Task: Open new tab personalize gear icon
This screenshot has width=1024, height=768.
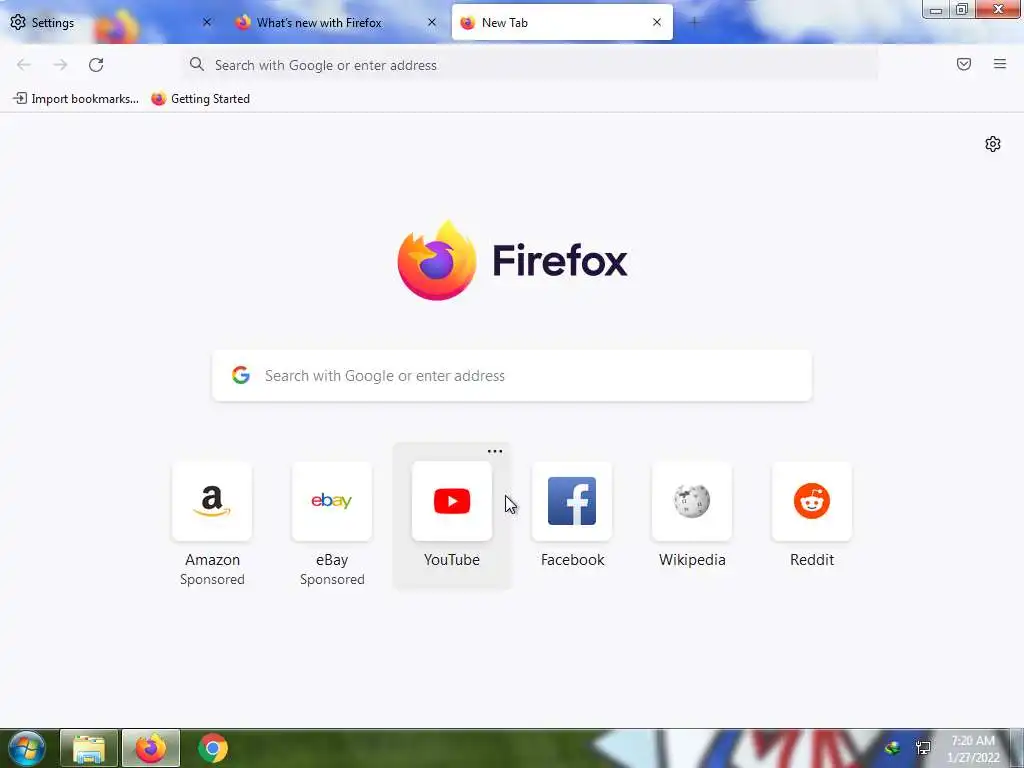Action: pyautogui.click(x=993, y=144)
